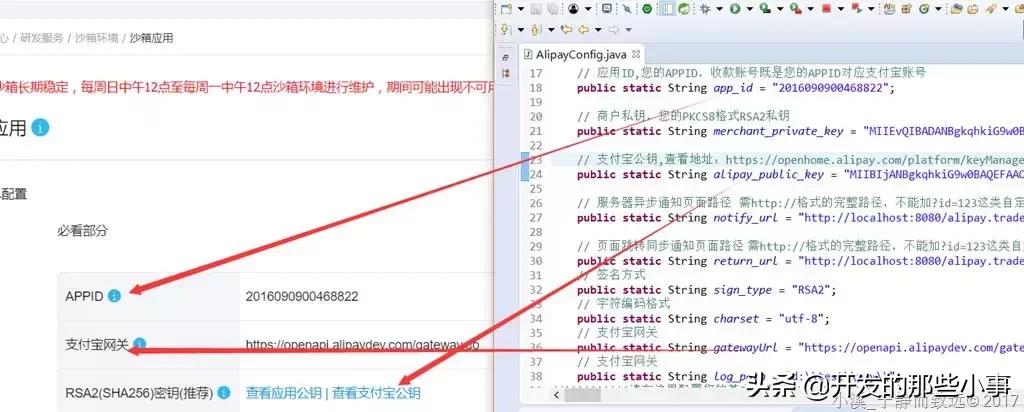
Task: Click the 必看部分 heading text
Action: (x=82, y=230)
